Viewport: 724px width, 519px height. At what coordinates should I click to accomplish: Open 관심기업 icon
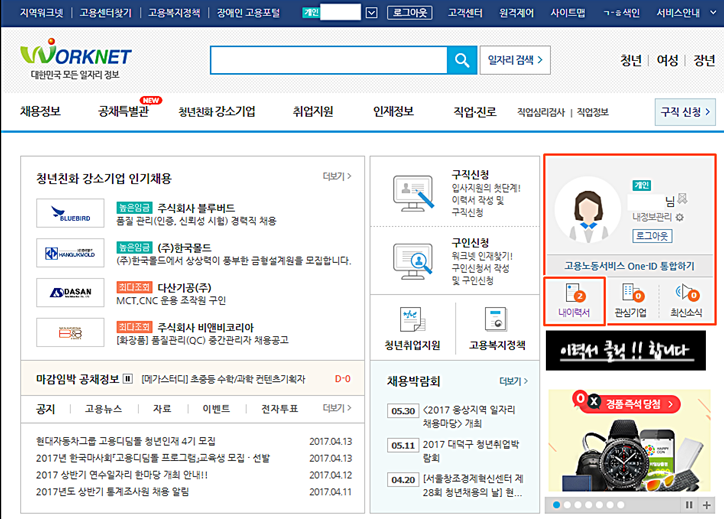(x=632, y=294)
